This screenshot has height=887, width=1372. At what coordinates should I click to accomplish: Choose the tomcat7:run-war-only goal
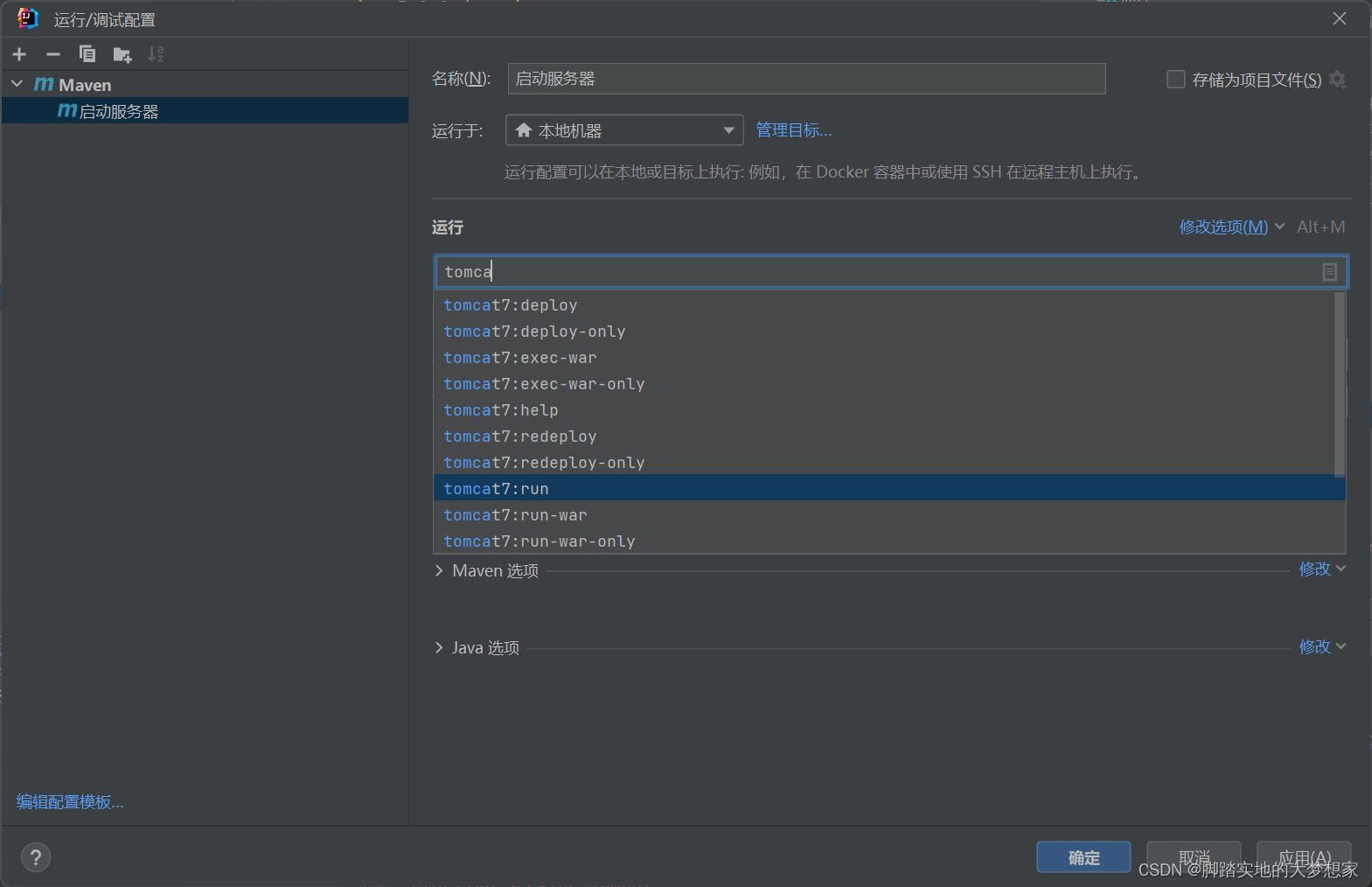[889, 541]
